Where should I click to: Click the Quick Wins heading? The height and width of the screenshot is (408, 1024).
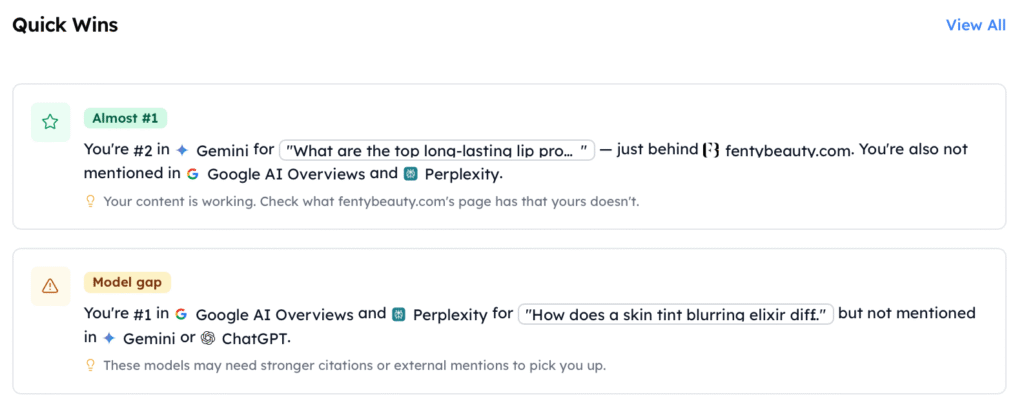[x=65, y=25]
